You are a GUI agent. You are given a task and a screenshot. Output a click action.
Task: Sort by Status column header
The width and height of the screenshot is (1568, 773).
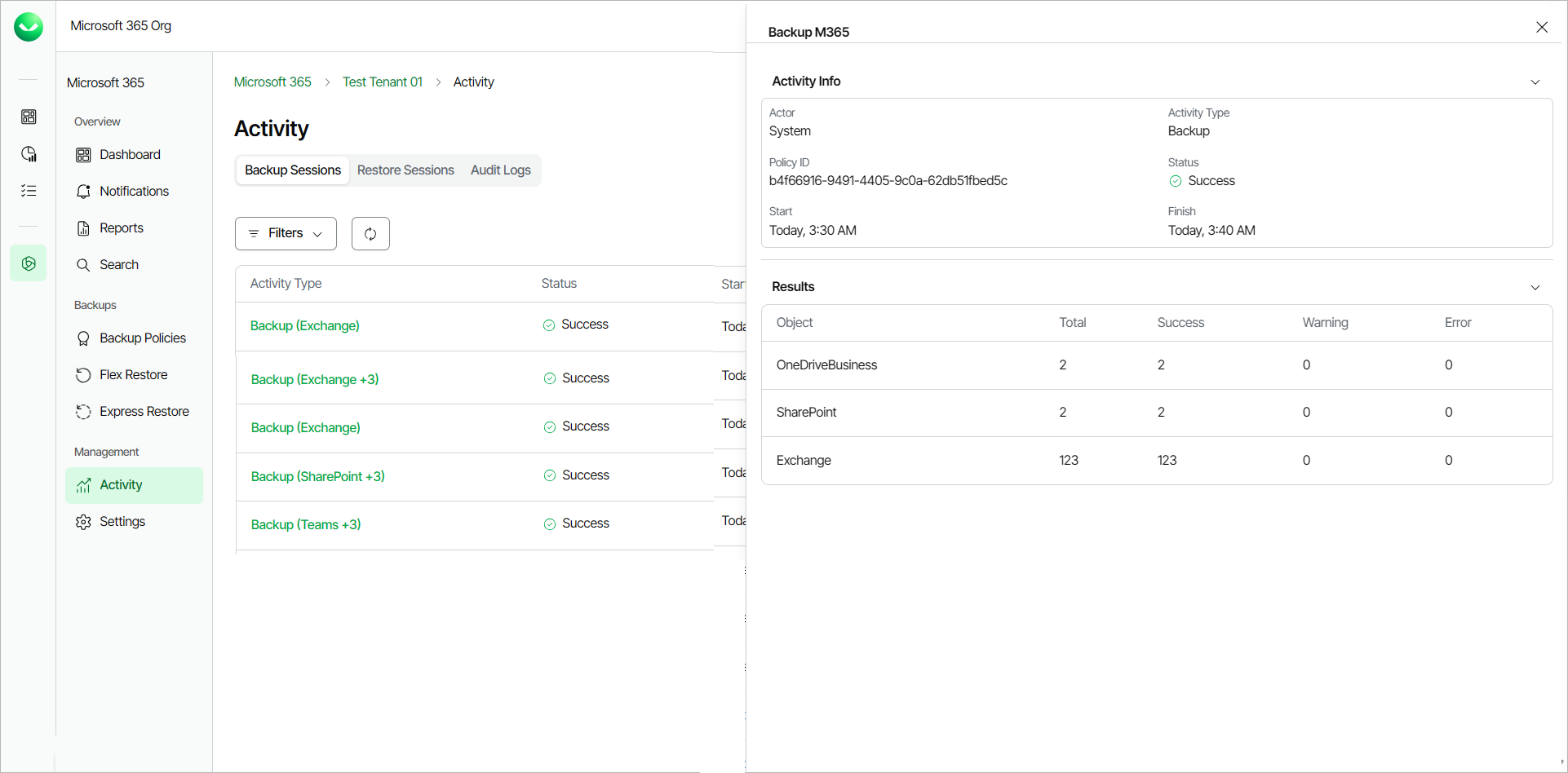559,283
